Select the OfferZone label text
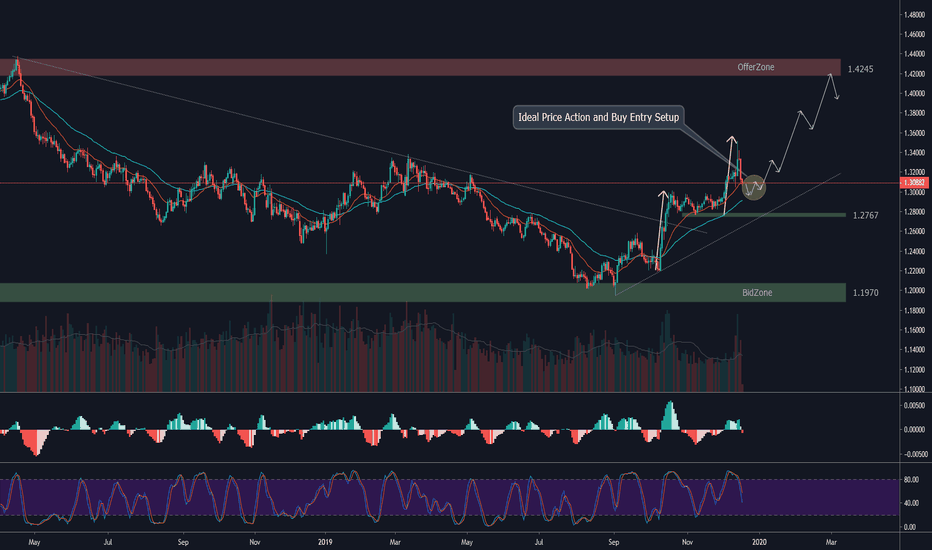 click(x=755, y=67)
